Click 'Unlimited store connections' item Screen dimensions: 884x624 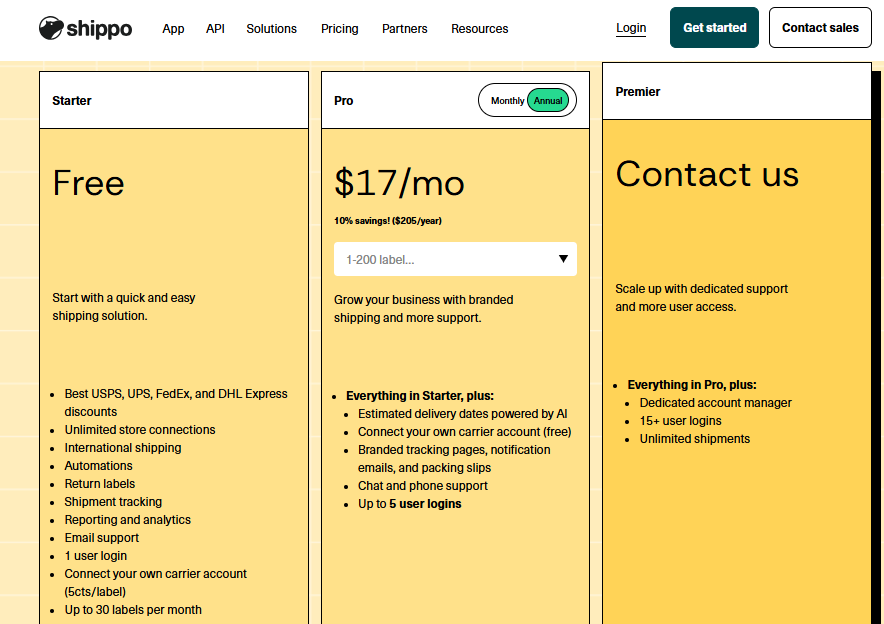pyautogui.click(x=140, y=430)
